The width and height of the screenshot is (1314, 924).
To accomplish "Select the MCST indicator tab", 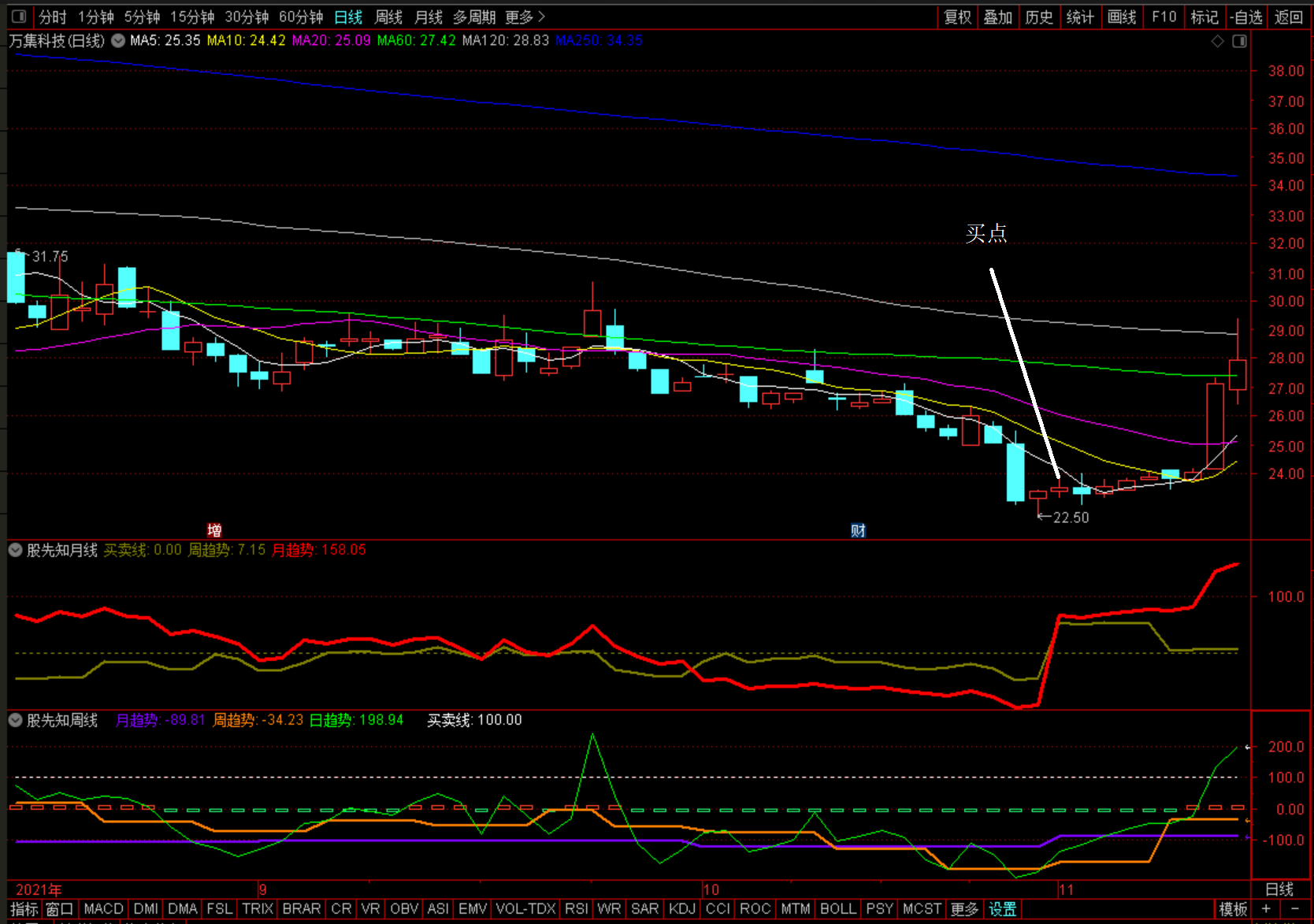I will tap(922, 909).
